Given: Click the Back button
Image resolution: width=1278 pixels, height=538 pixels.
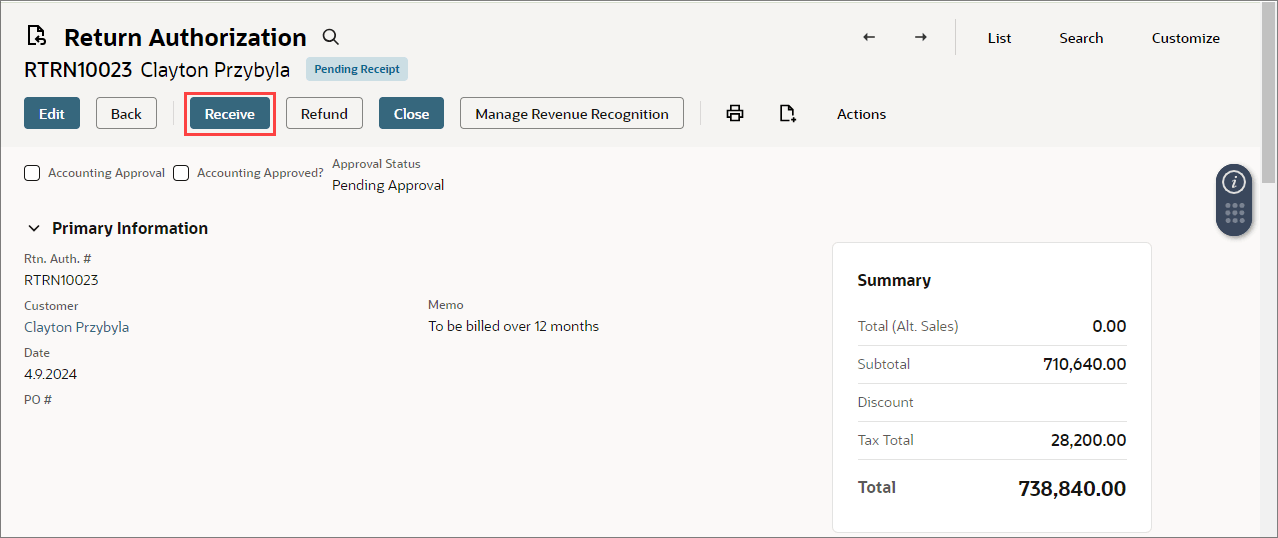Looking at the screenshot, I should point(126,113).
